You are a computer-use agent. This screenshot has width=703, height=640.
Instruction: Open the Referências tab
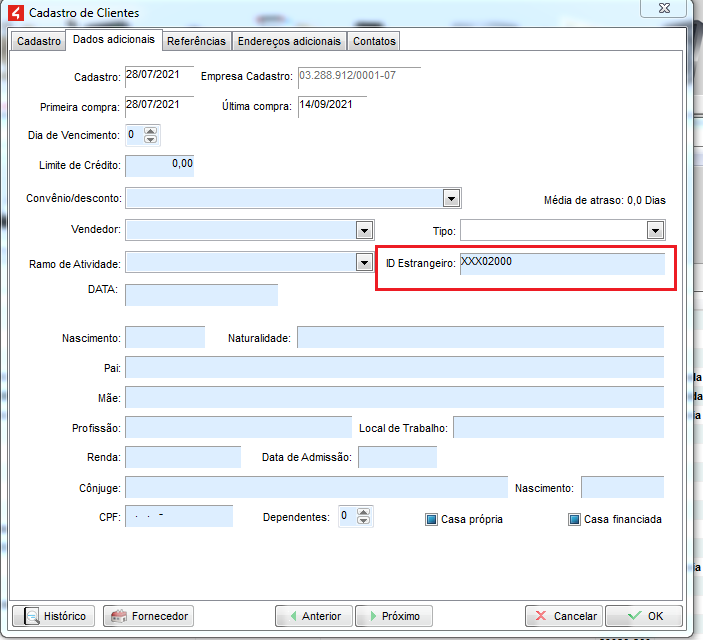[x=196, y=41]
